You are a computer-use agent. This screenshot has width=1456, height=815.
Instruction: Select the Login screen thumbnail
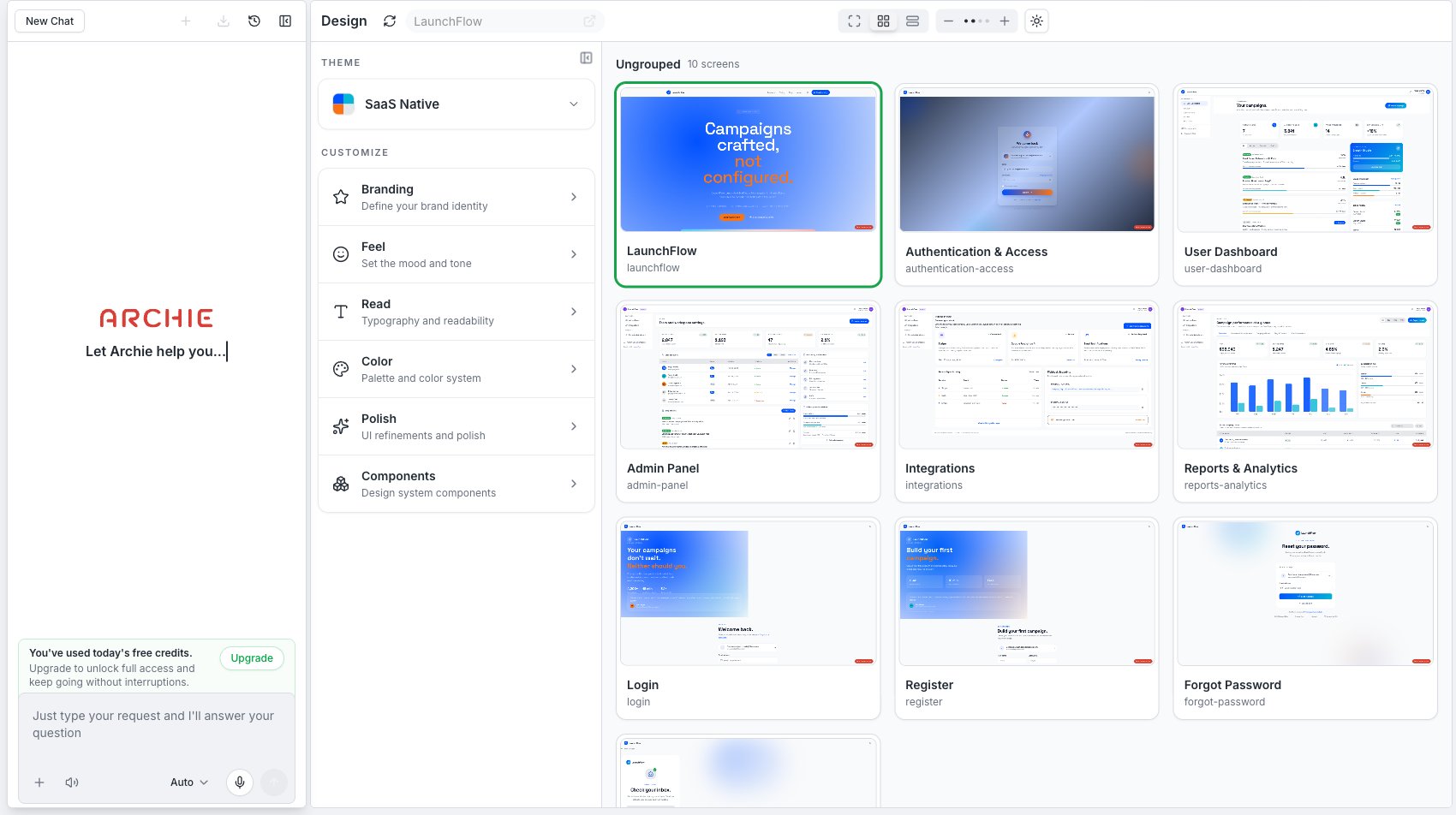point(749,593)
